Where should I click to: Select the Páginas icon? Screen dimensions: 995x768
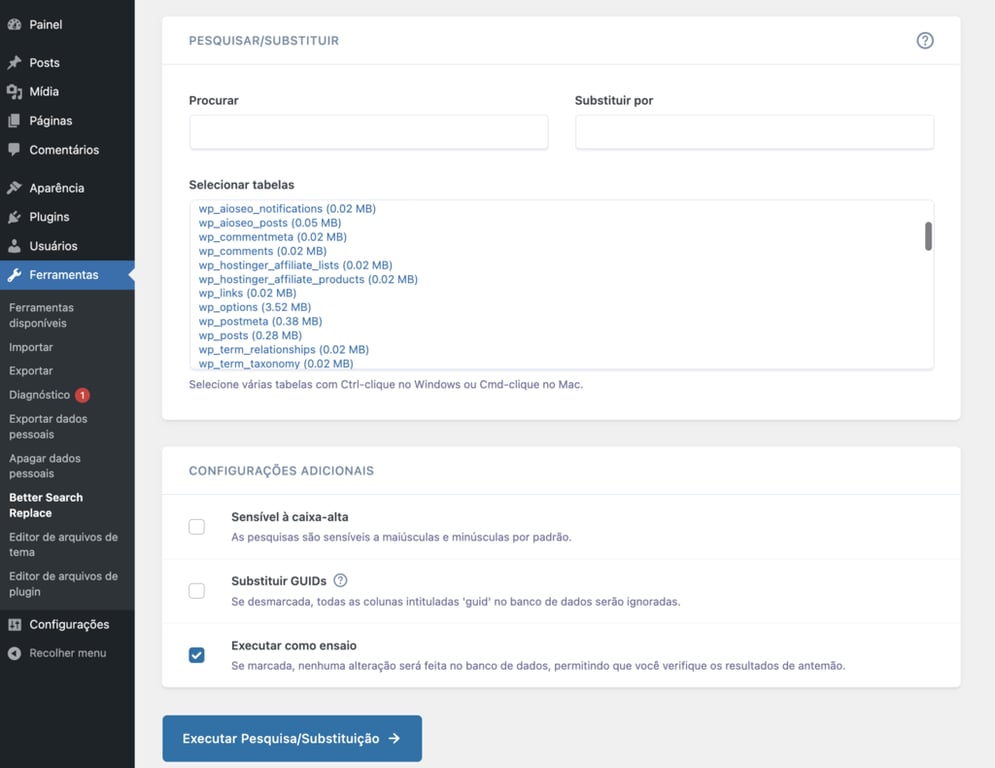point(14,120)
